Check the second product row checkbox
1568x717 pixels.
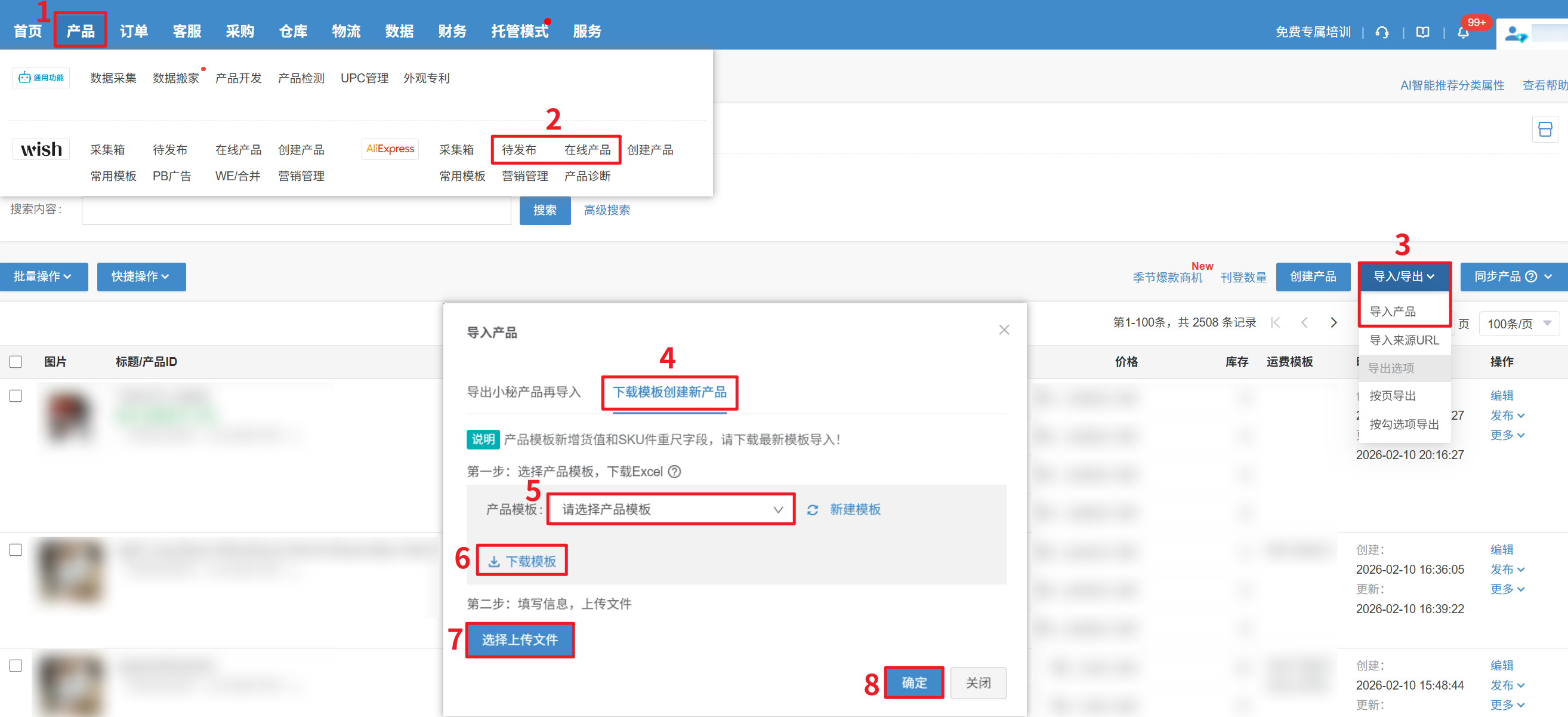(x=16, y=549)
